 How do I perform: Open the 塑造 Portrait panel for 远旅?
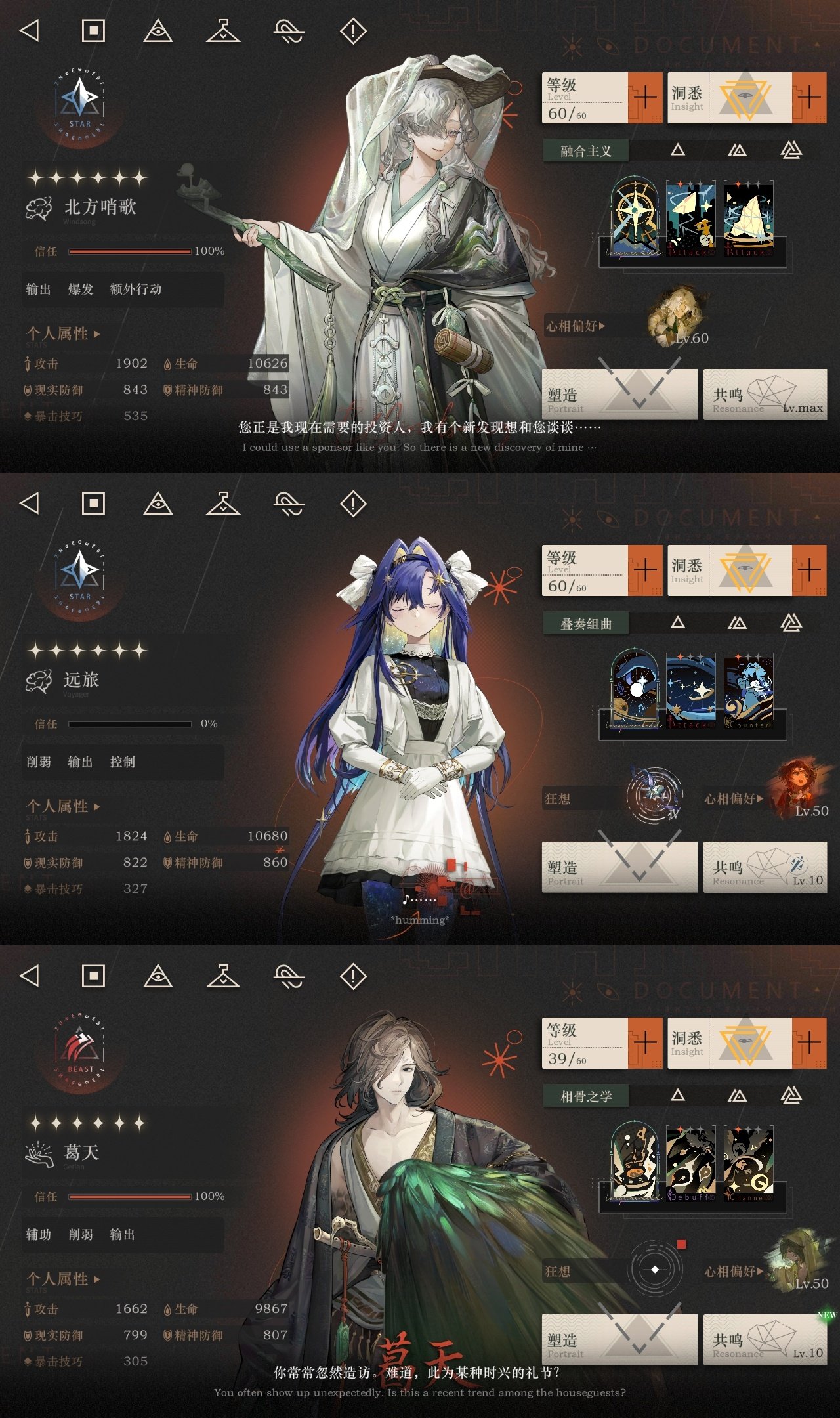click(619, 867)
